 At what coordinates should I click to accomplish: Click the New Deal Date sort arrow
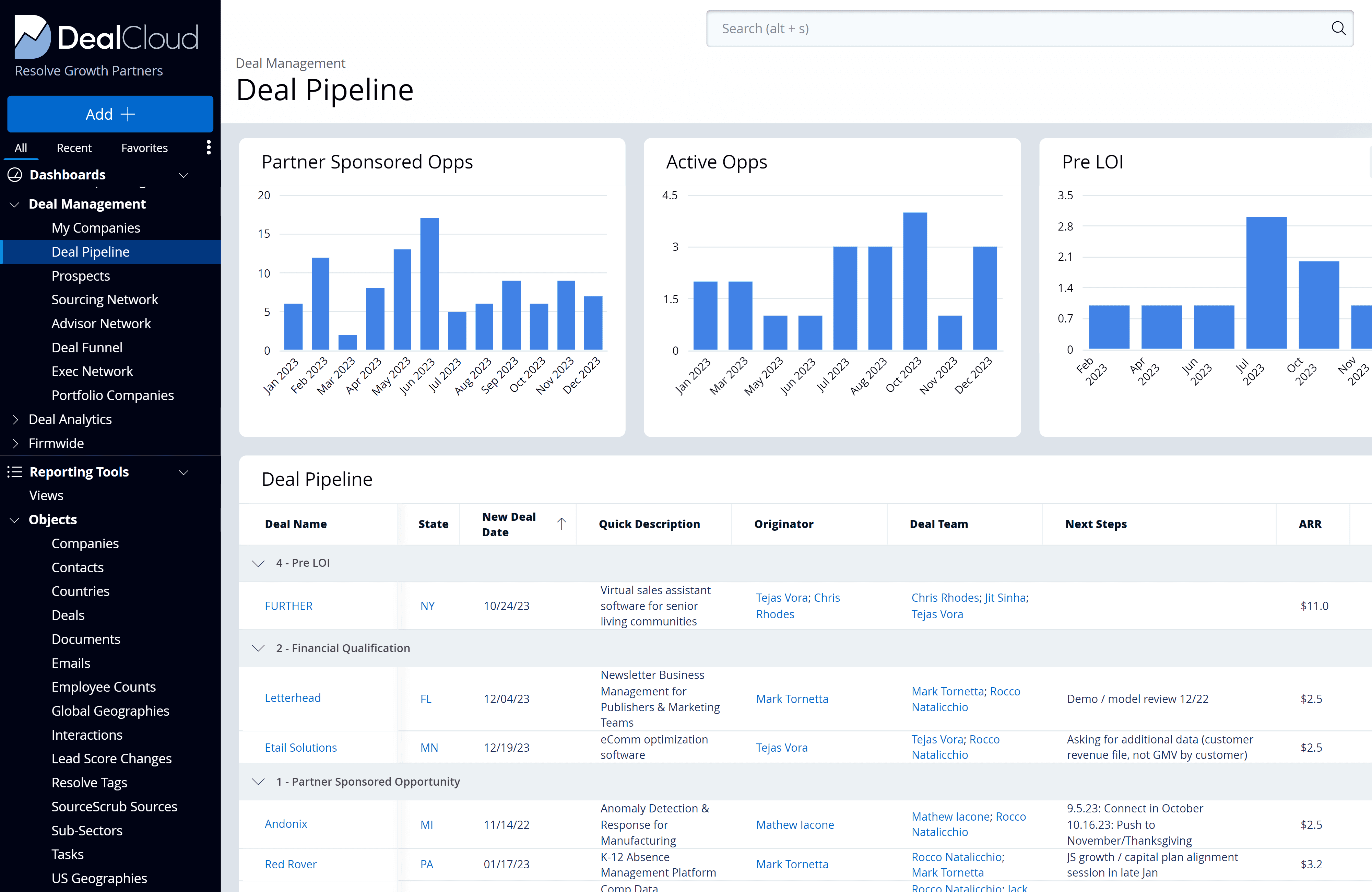[561, 524]
